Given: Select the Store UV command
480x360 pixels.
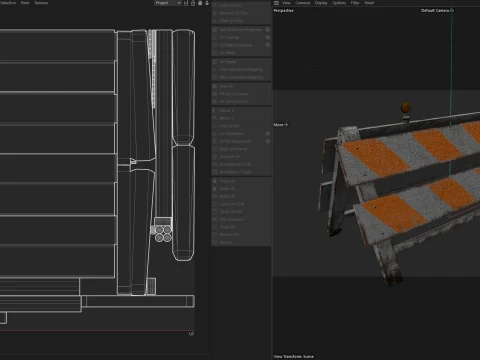Looking at the screenshot, I should tap(241, 227).
